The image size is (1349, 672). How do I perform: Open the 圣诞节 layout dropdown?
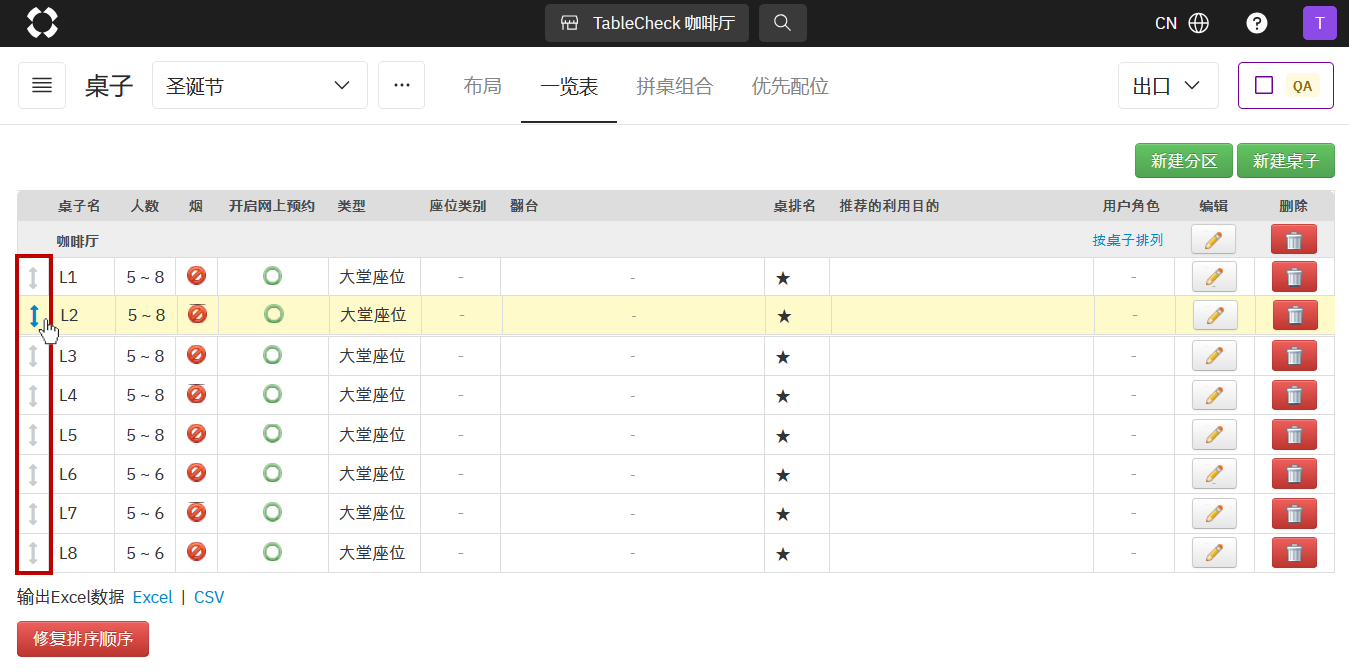pos(260,86)
